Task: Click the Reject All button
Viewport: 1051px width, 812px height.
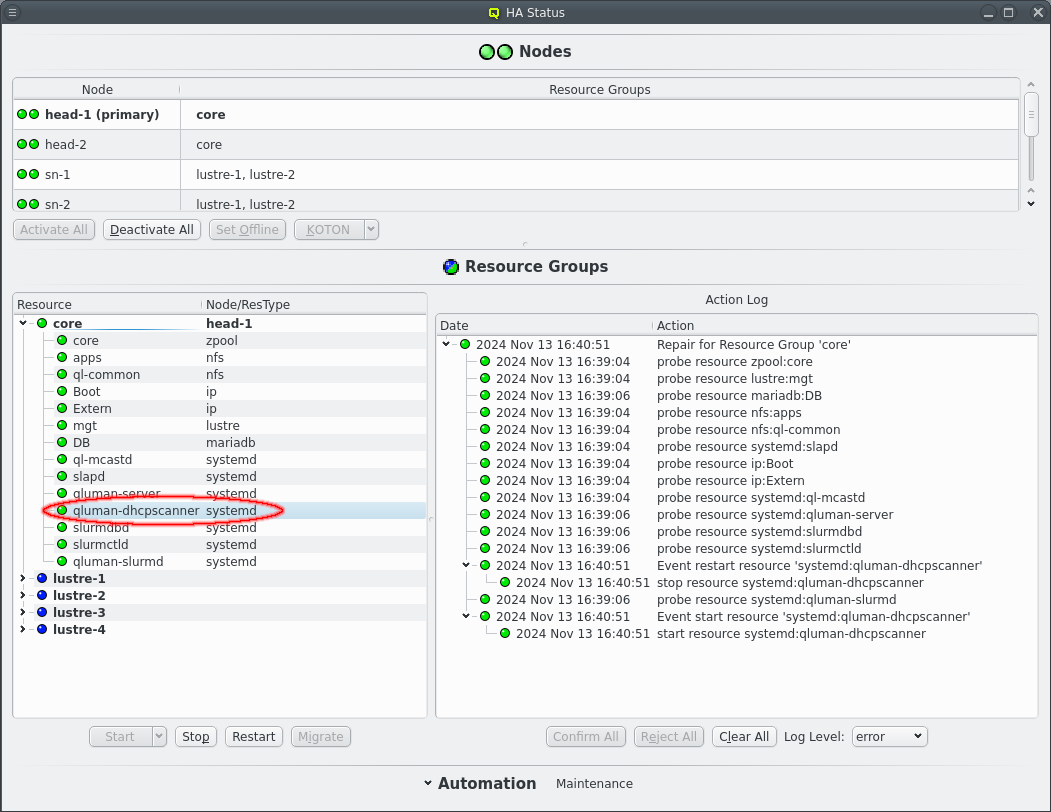Action: click(x=668, y=736)
